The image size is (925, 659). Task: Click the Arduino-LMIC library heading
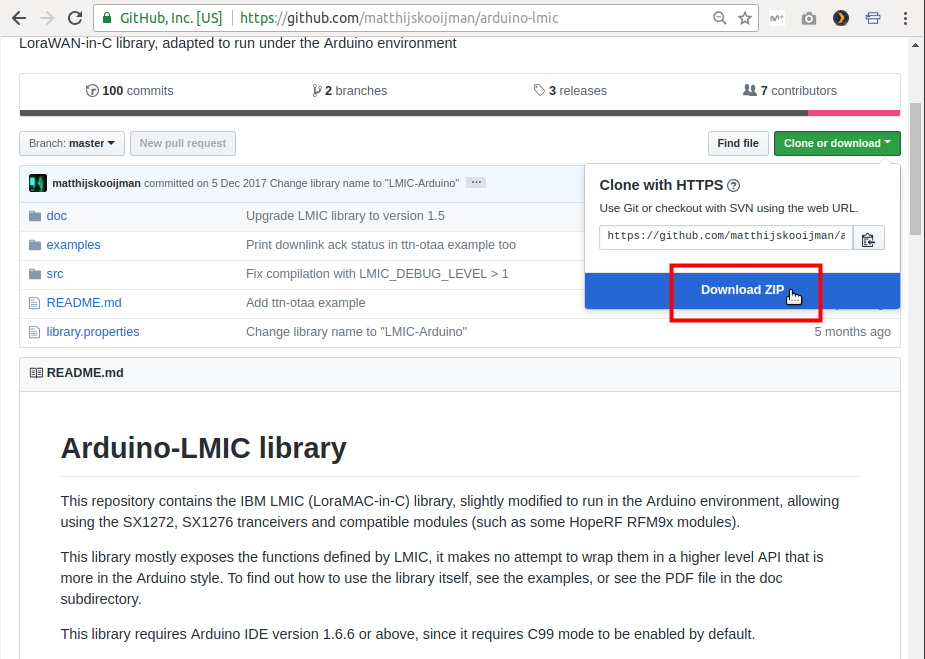tap(204, 448)
